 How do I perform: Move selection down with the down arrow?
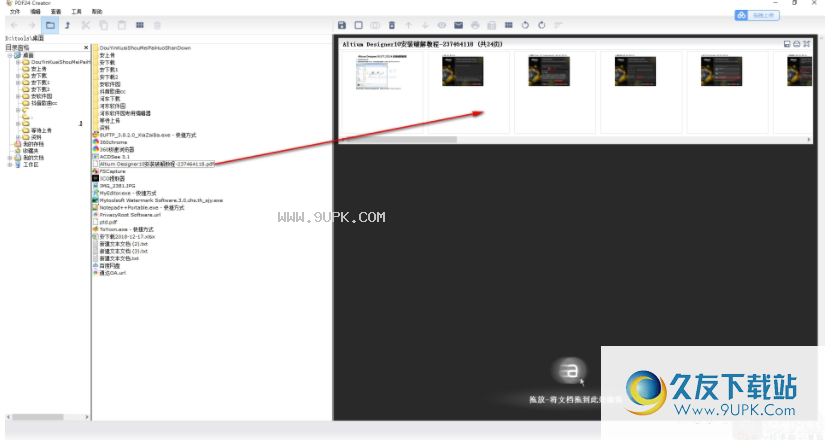(425, 25)
